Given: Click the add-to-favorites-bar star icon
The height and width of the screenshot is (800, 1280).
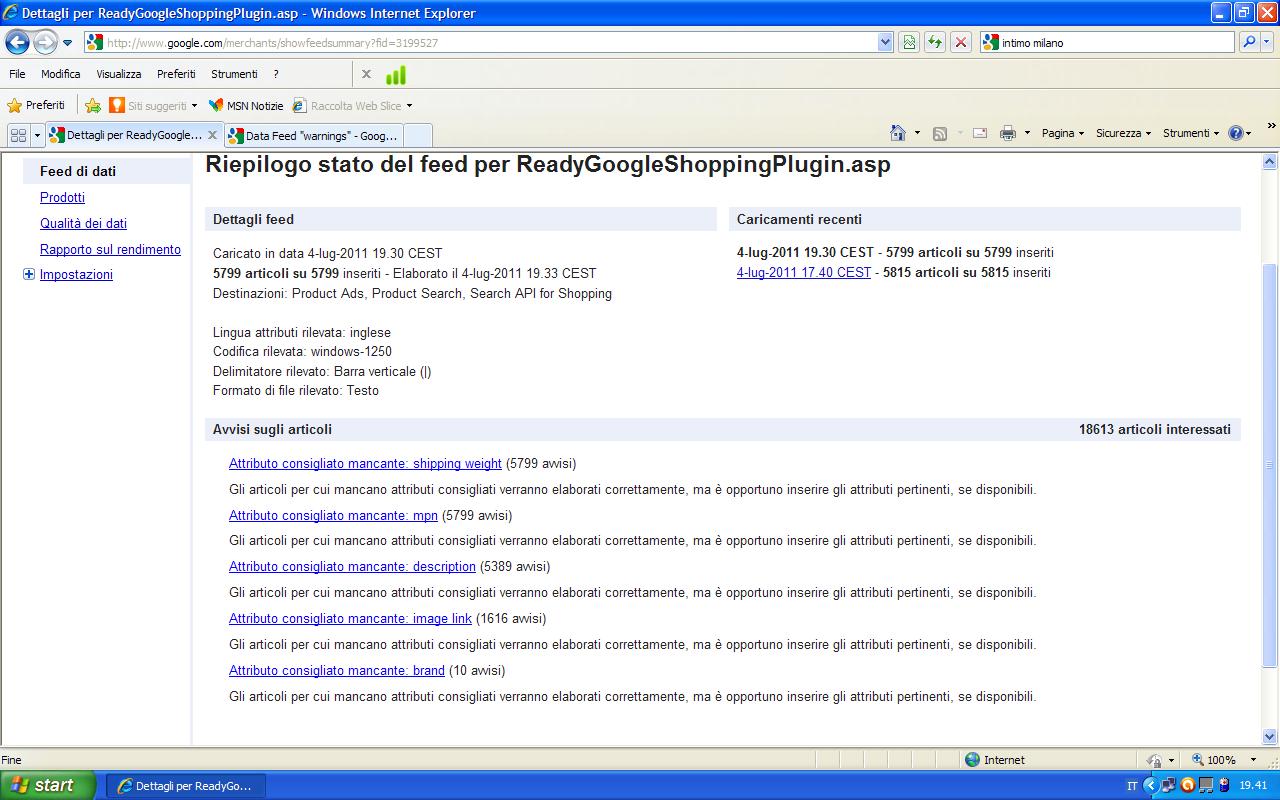Looking at the screenshot, I should coord(93,105).
